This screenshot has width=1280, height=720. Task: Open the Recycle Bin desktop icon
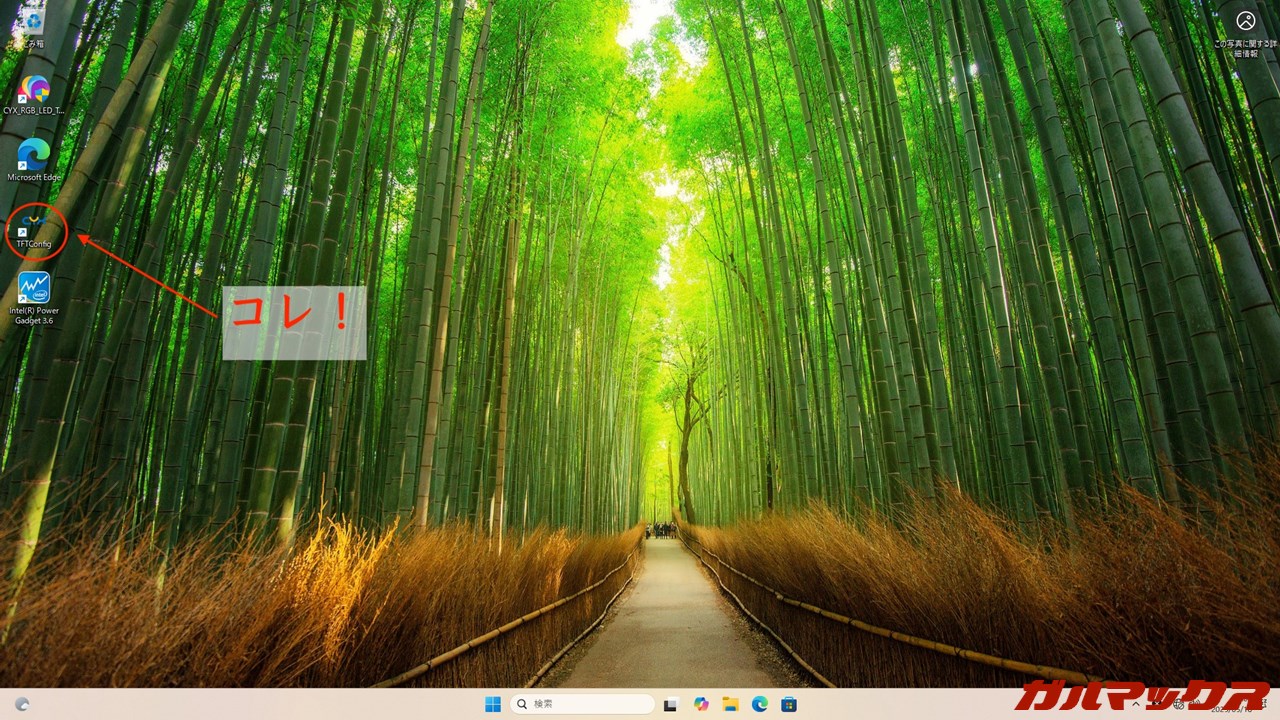click(34, 22)
